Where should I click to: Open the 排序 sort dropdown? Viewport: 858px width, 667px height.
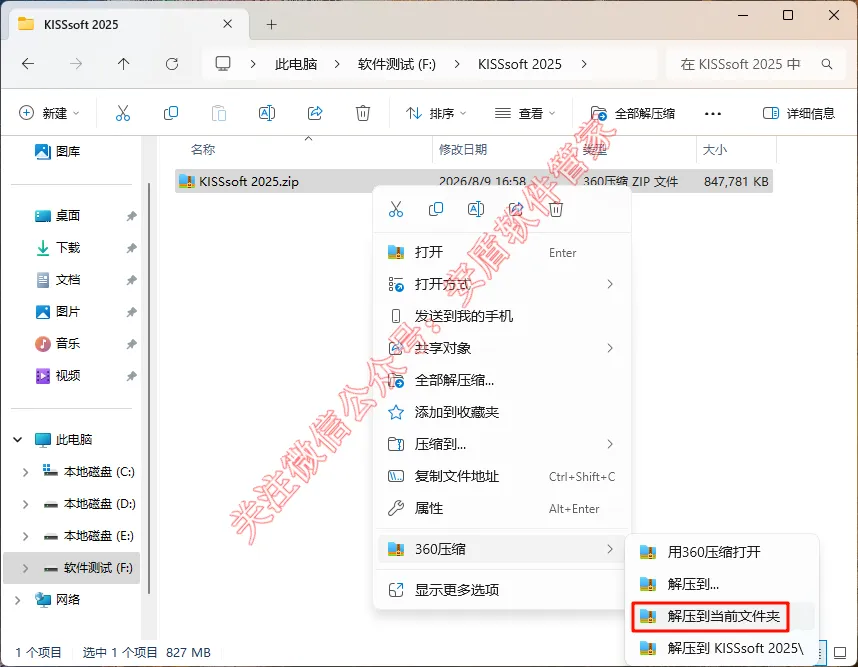point(436,113)
